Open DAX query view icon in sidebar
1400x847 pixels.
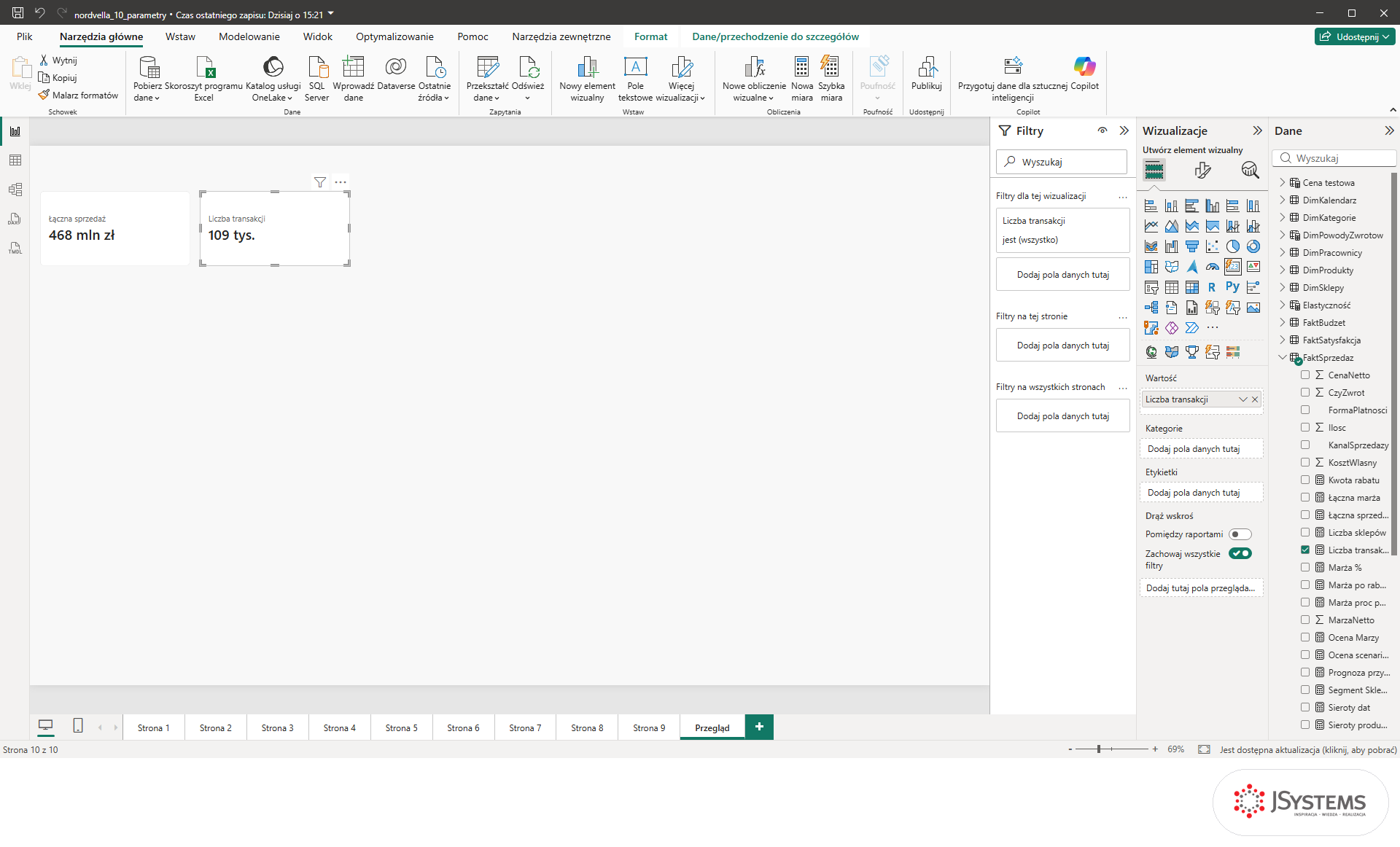pyautogui.click(x=15, y=219)
